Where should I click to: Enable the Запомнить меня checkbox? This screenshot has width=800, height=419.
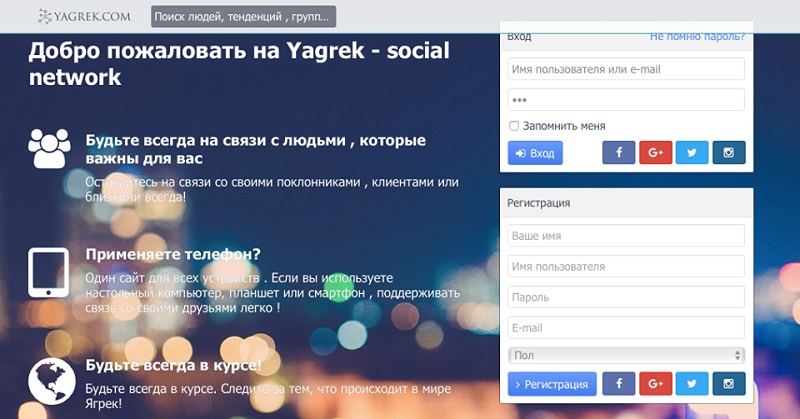514,126
